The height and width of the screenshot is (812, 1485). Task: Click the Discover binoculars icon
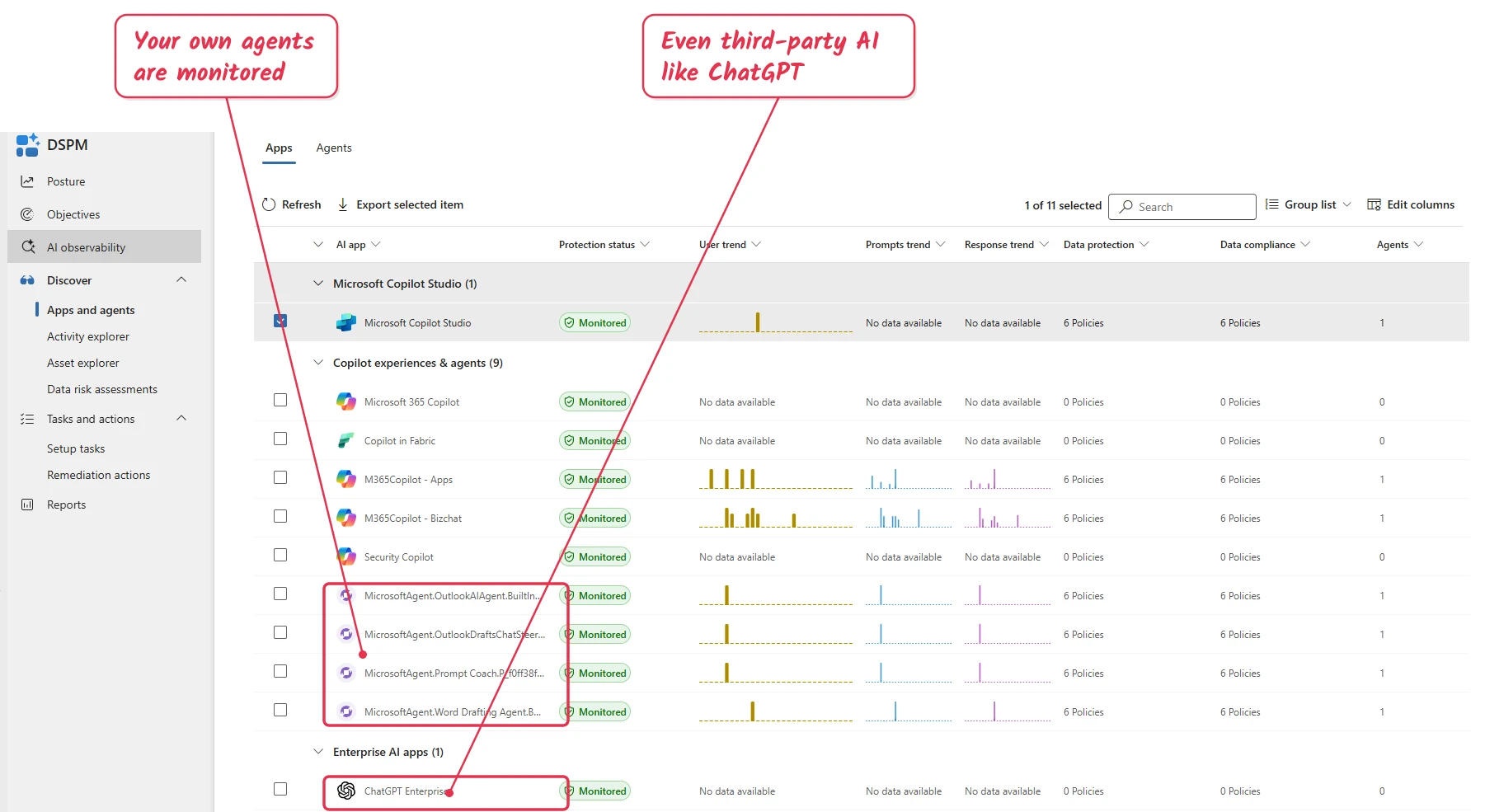(27, 280)
